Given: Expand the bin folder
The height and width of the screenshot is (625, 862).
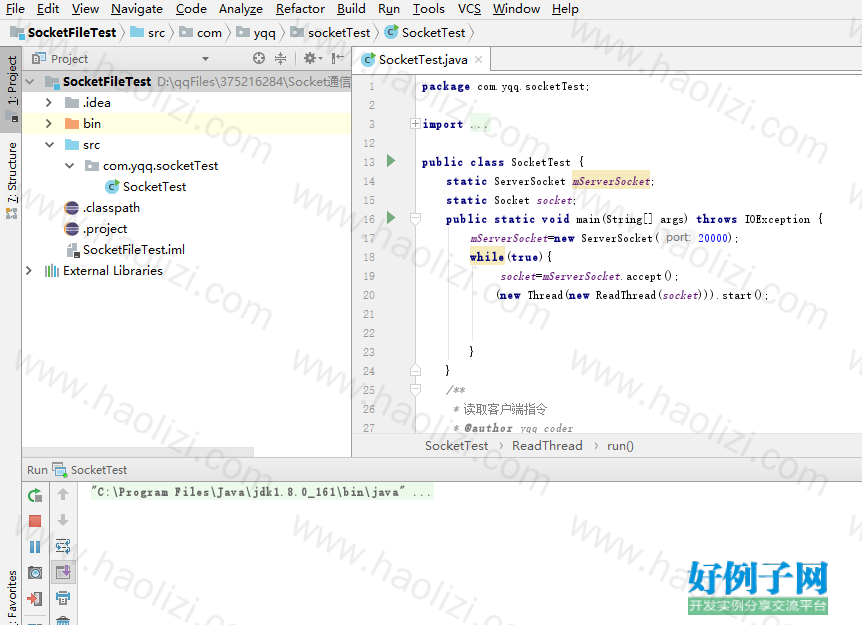Looking at the screenshot, I should click(x=49, y=124).
